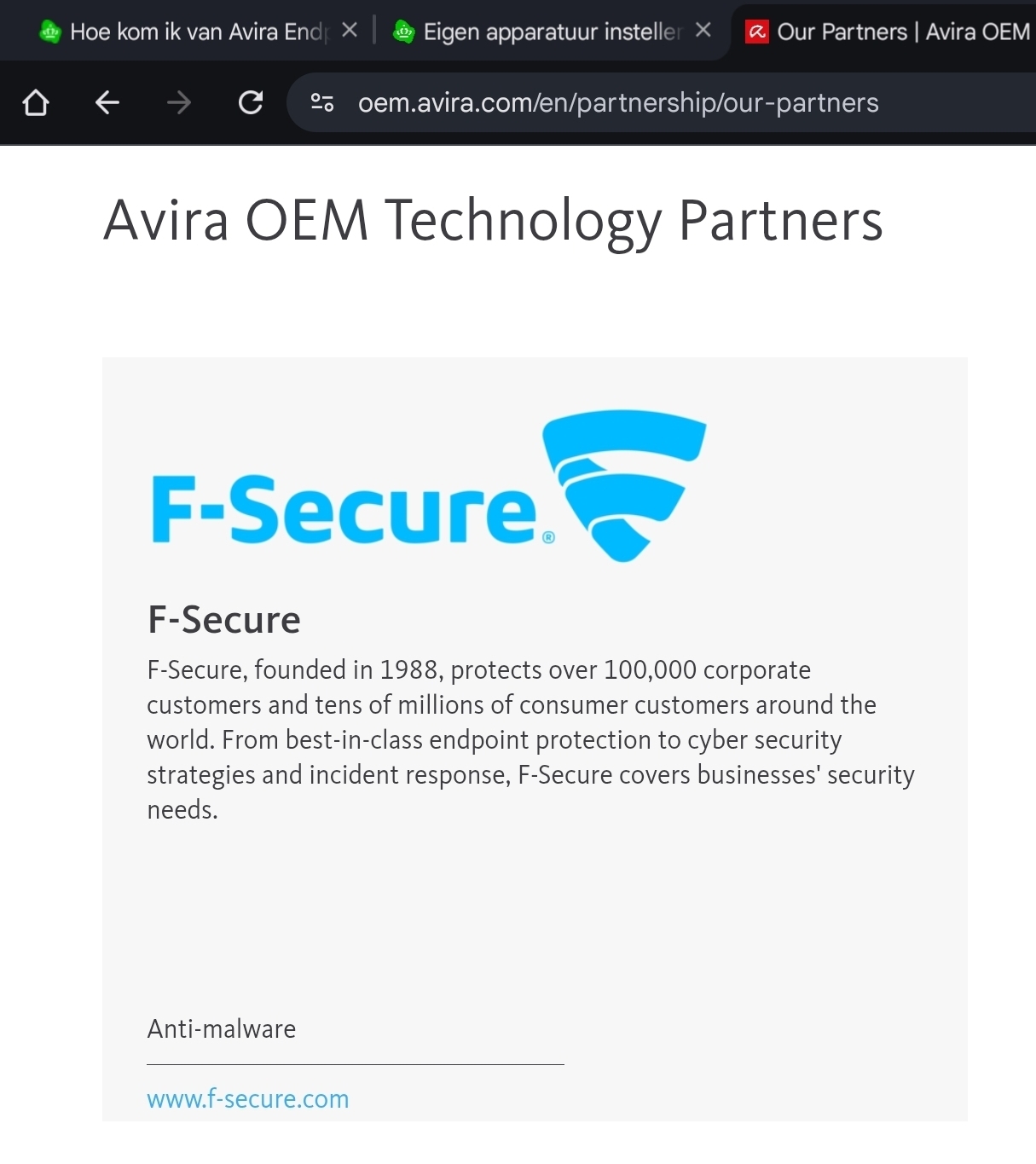Click the Avira red favicon on tab
Viewport: 1036px width, 1164px height.
click(x=757, y=32)
